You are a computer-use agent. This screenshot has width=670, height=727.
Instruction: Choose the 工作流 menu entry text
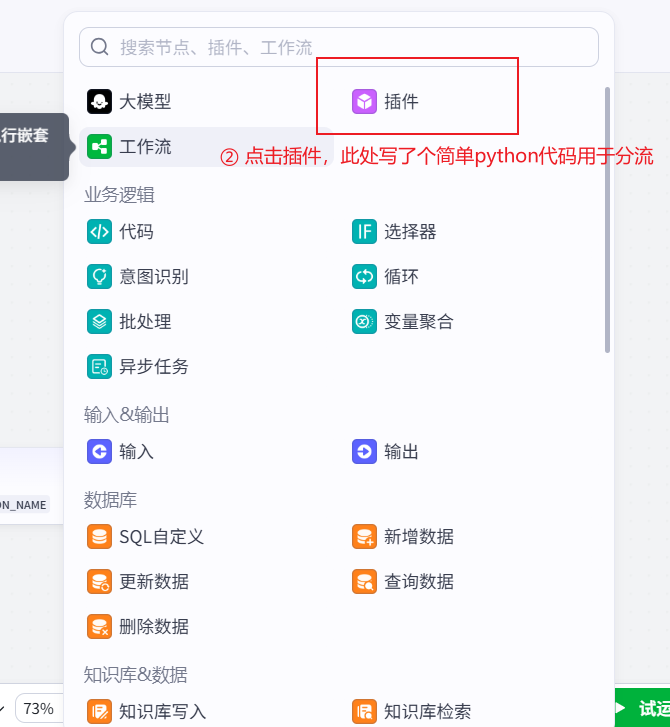[x=145, y=147]
